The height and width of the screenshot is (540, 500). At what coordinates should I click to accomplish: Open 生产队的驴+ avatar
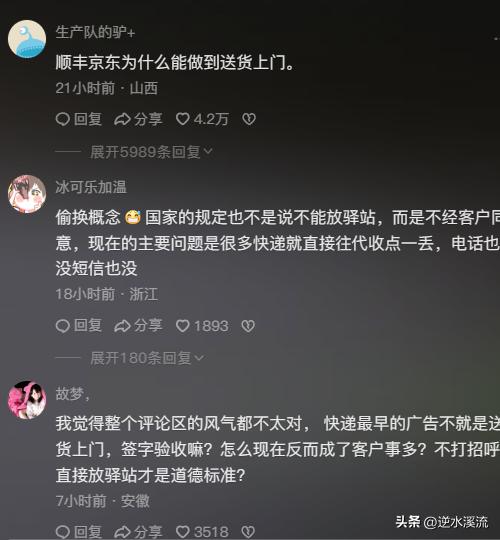coord(27,39)
